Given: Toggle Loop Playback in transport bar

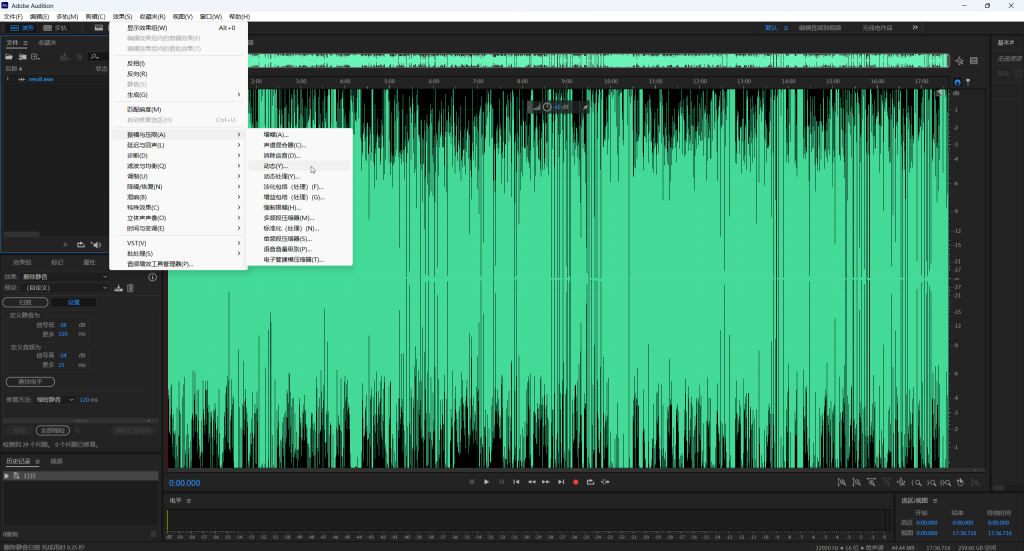Looking at the screenshot, I should [590, 482].
